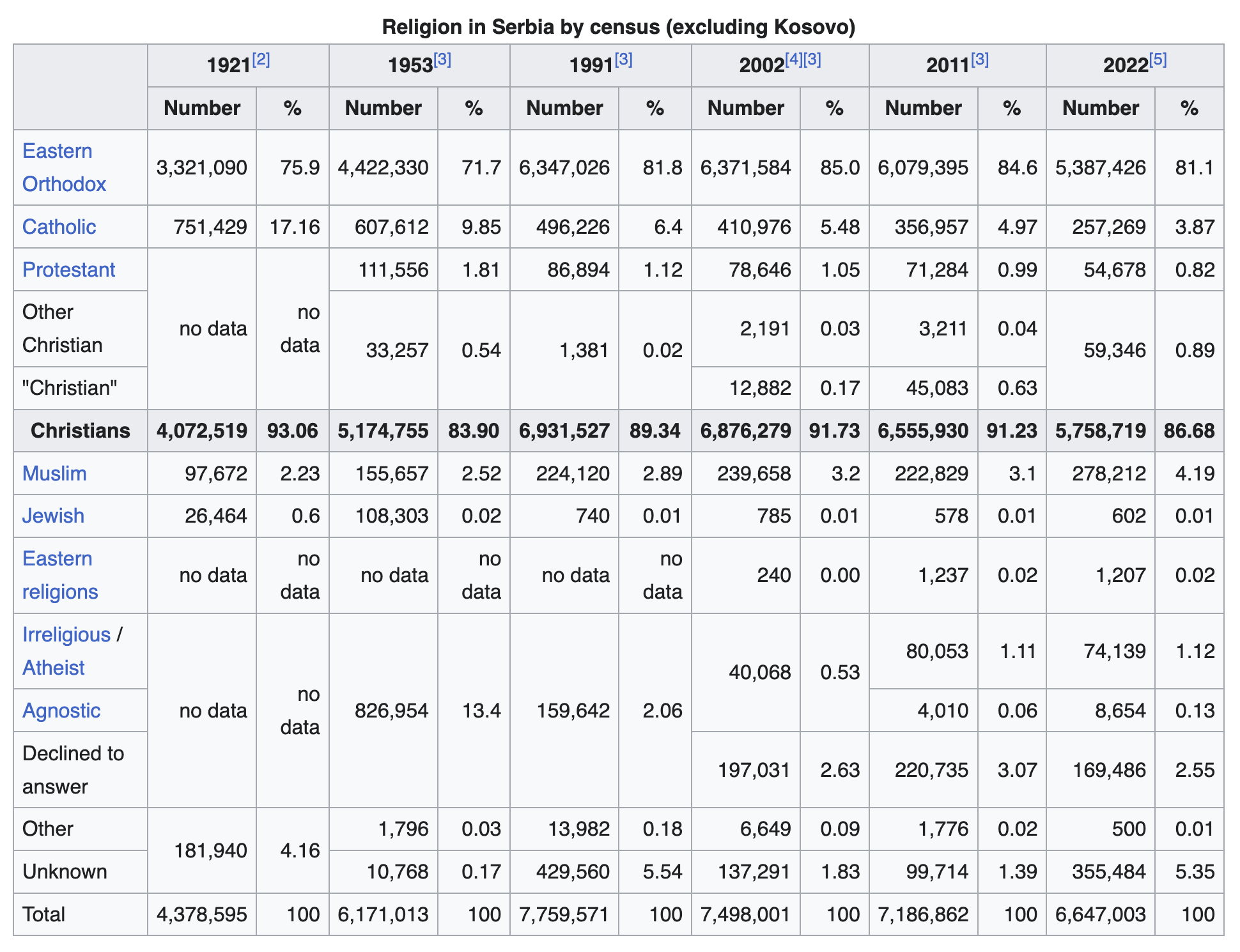Open citation [4] beside 2002
Image resolution: width=1240 pixels, height=952 pixels.
point(794,60)
